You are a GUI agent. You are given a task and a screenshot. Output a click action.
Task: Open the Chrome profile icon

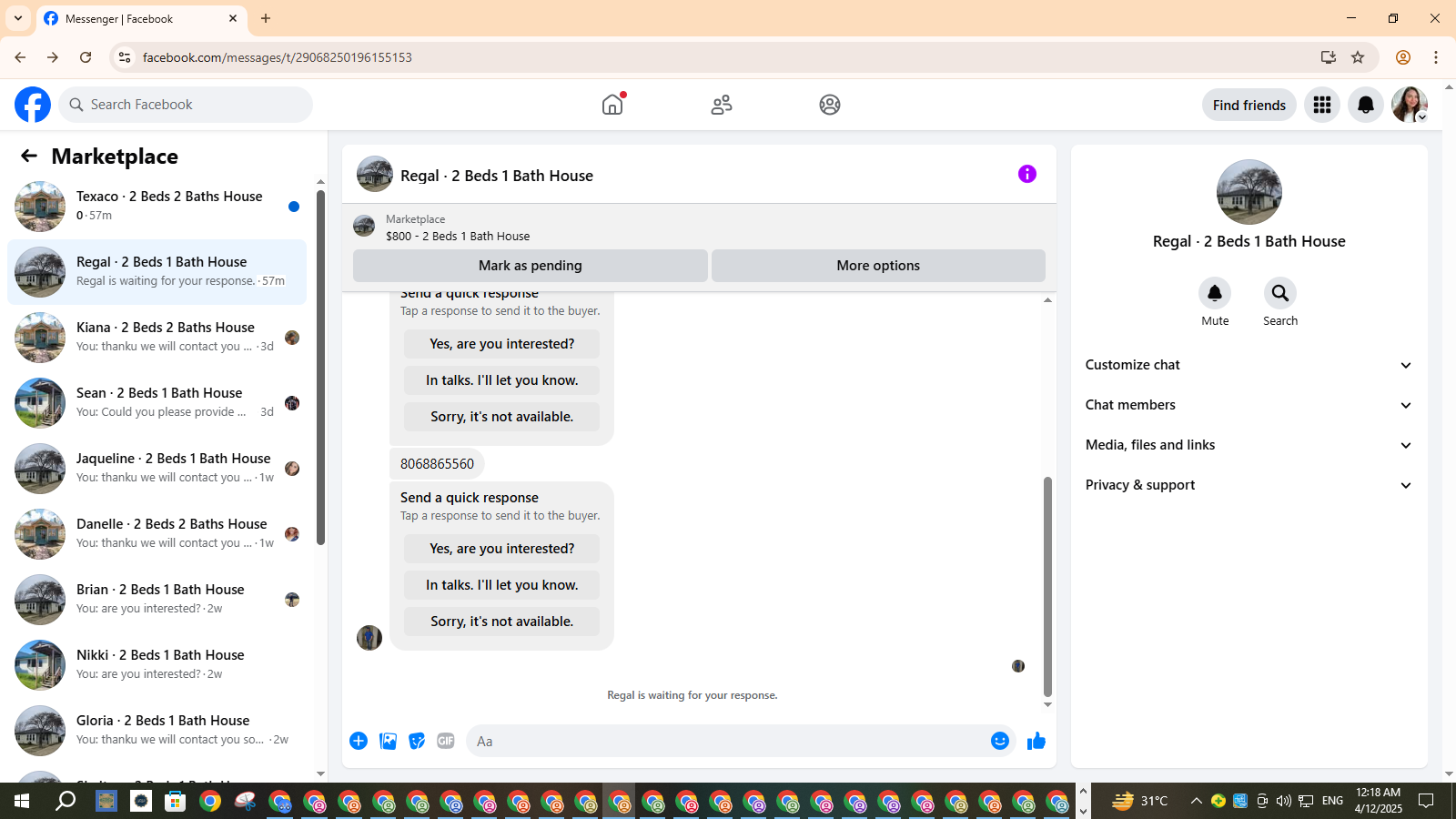coord(1403,57)
